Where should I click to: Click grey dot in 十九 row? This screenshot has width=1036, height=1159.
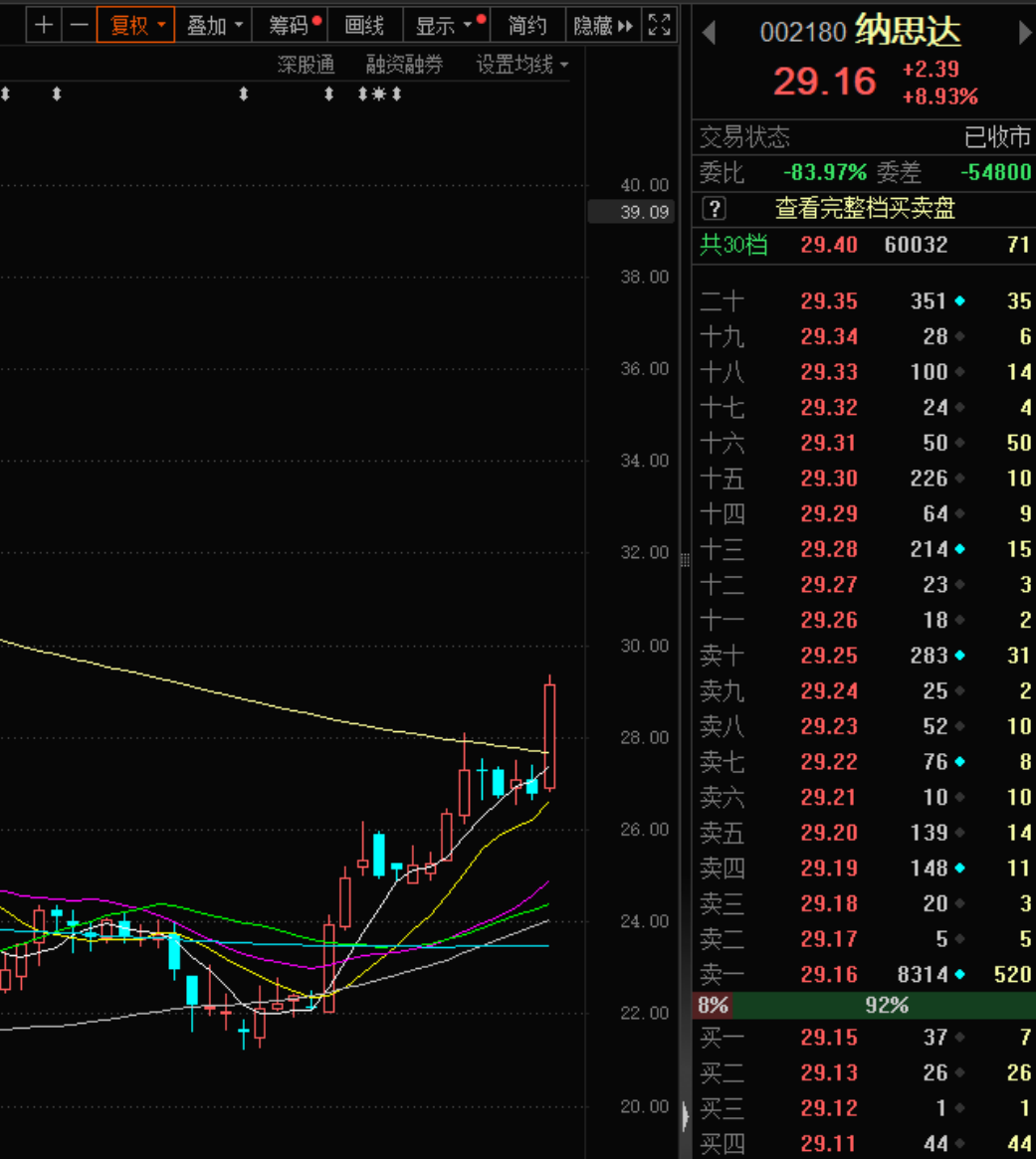pos(959,336)
